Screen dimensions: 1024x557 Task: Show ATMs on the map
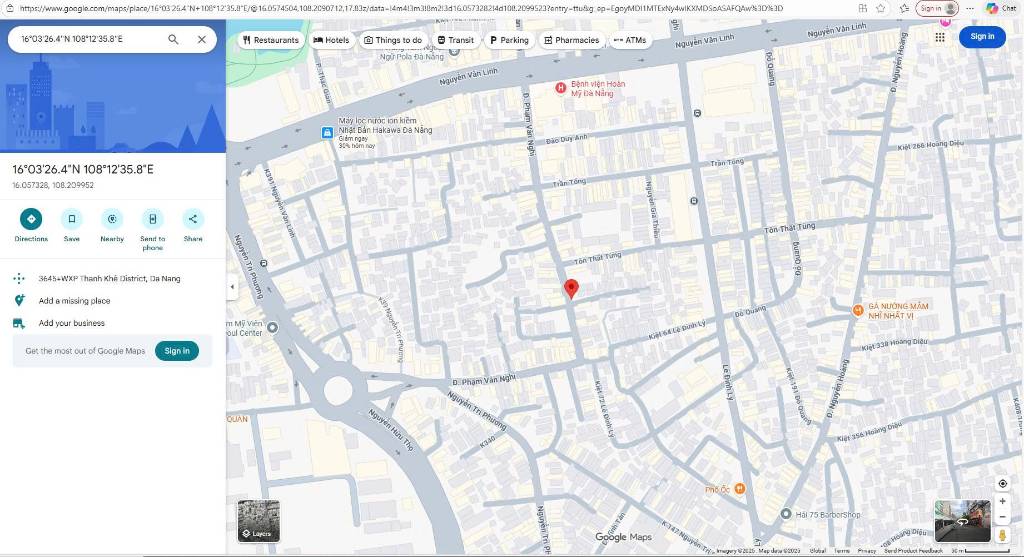[630, 40]
